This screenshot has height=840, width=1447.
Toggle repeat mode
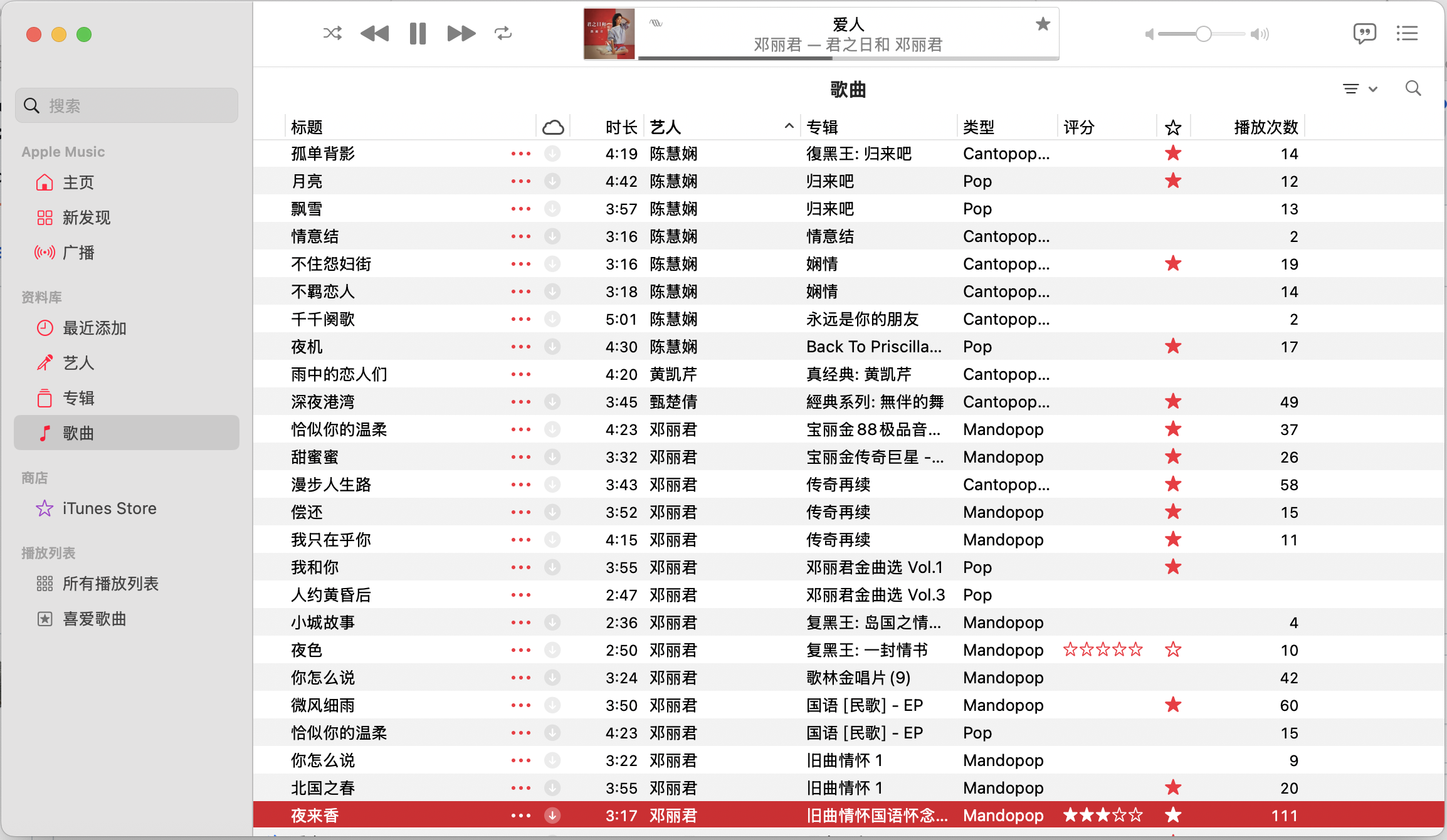503,33
